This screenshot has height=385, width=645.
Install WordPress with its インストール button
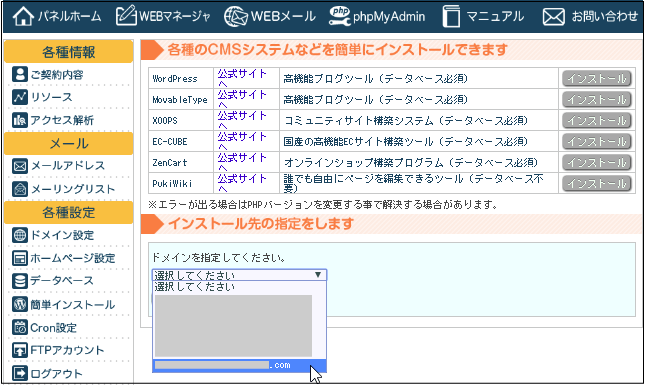click(597, 78)
